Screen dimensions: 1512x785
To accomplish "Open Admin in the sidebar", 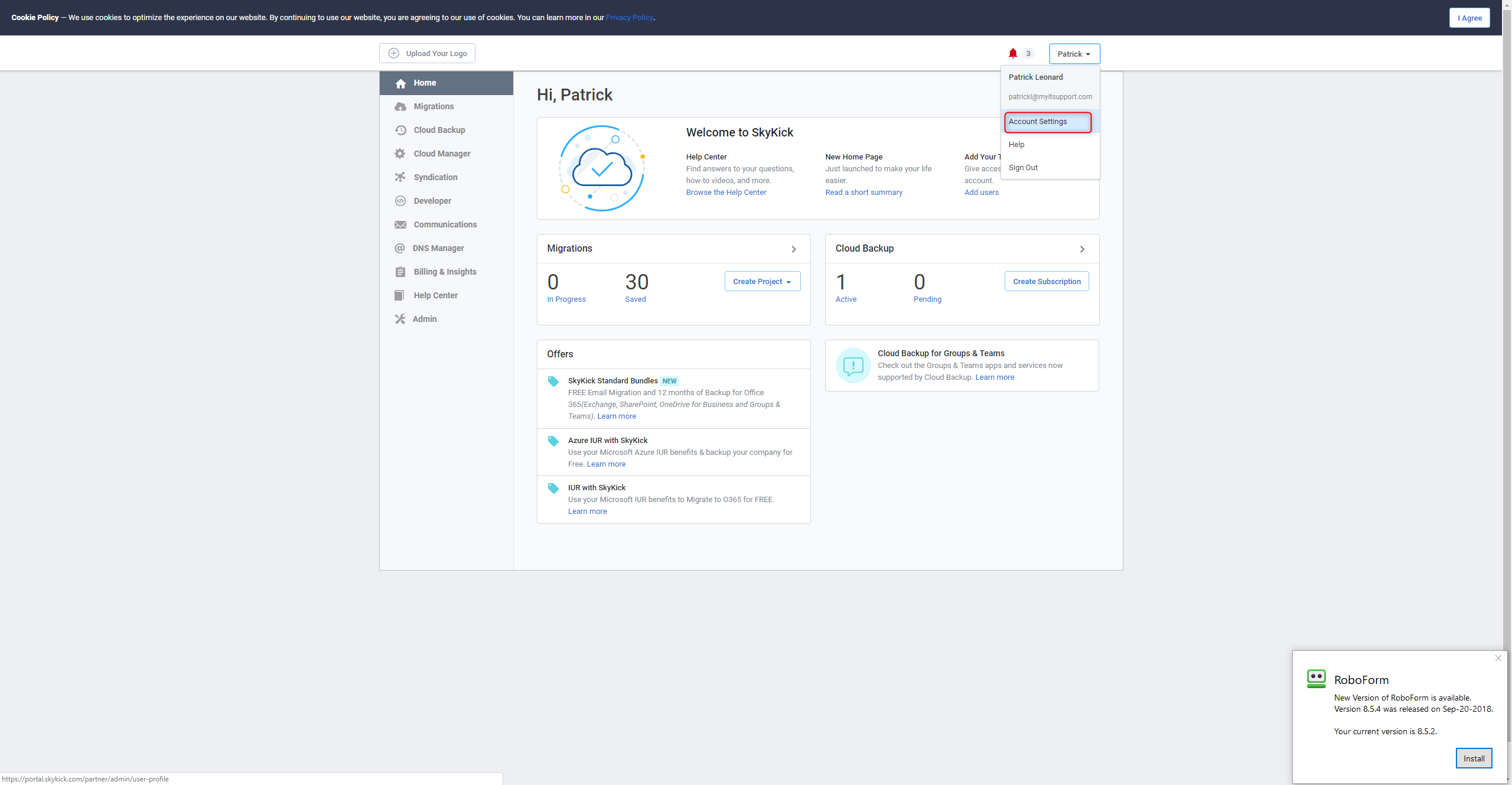I will (x=446, y=320).
